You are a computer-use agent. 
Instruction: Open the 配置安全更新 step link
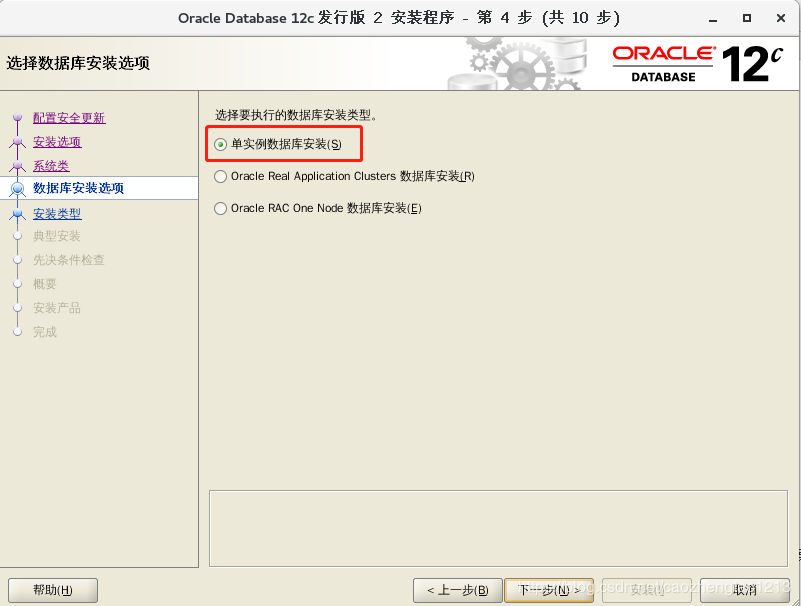click(69, 118)
